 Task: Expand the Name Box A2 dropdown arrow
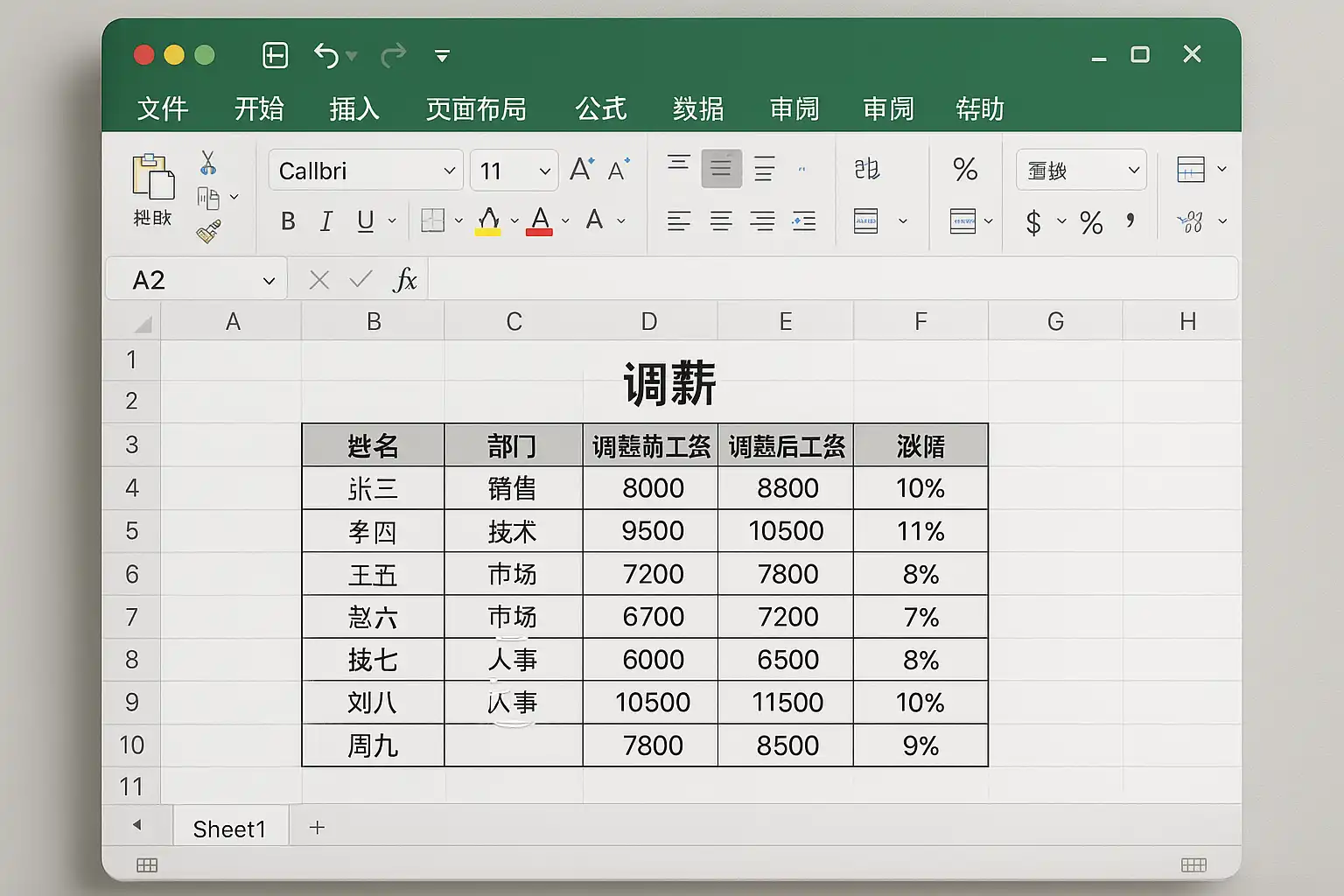pos(269,281)
